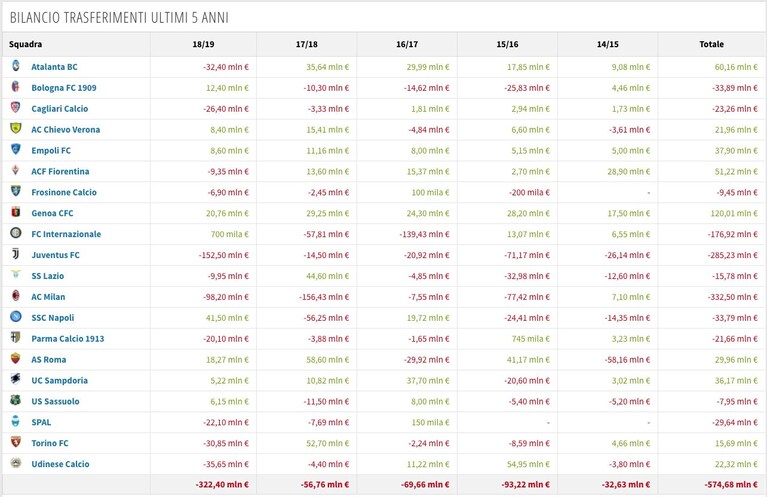Sort by the 15/16 column header
Viewport: 767px width, 497px height.
(507, 44)
